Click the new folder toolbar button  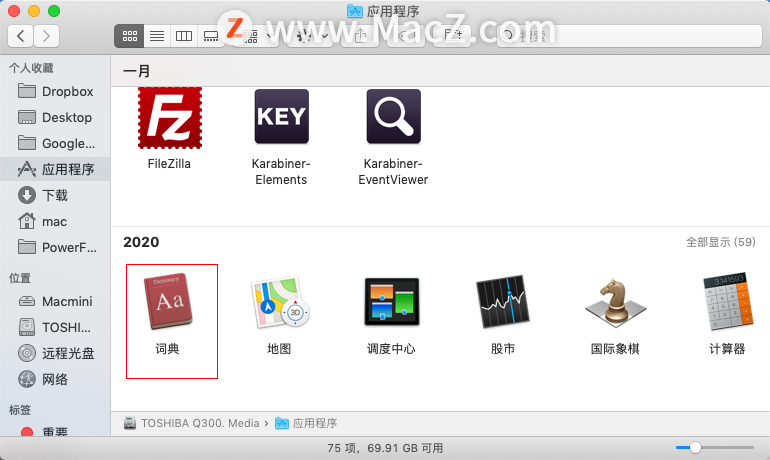point(453,36)
